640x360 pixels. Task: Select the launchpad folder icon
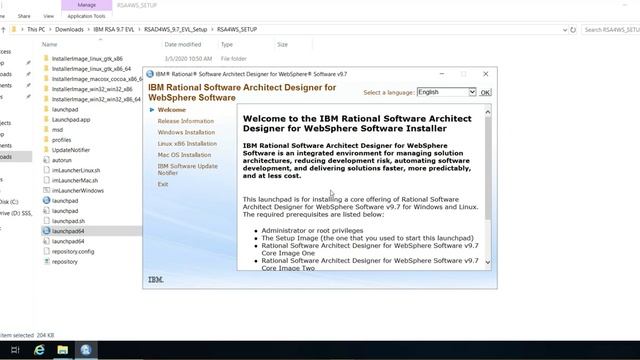pyautogui.click(x=46, y=109)
